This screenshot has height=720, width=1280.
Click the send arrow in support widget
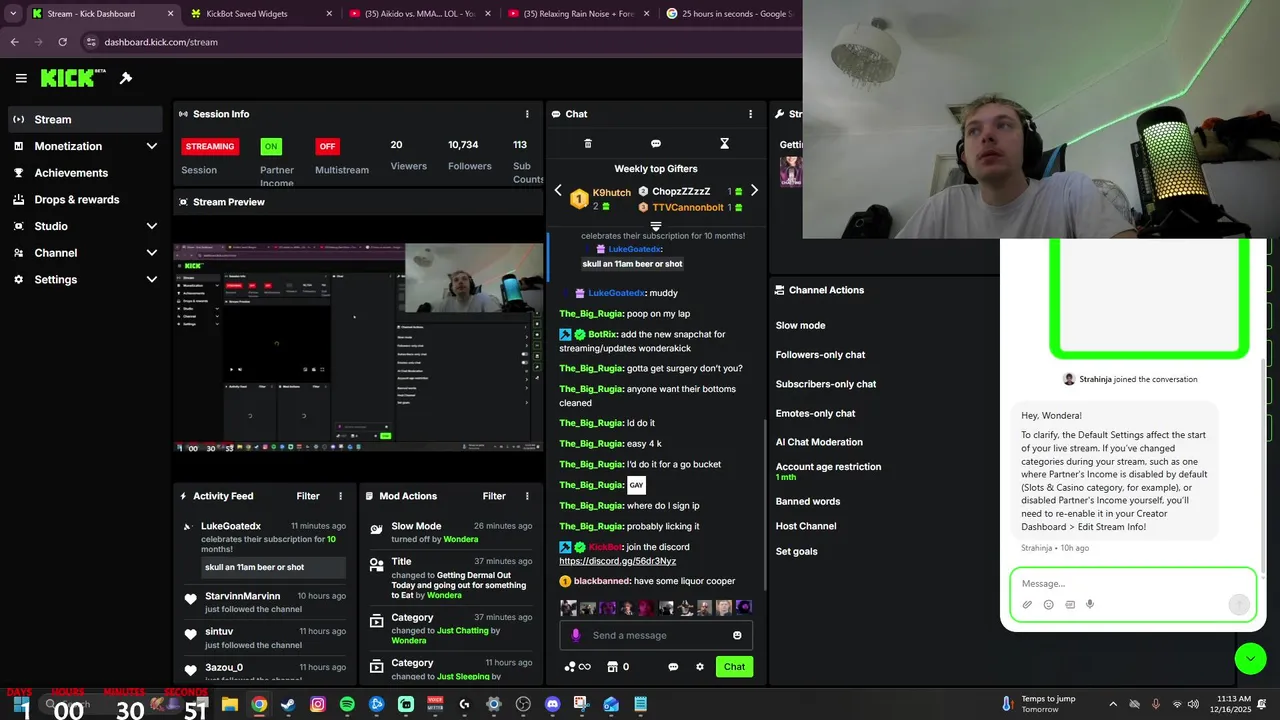coord(1238,604)
